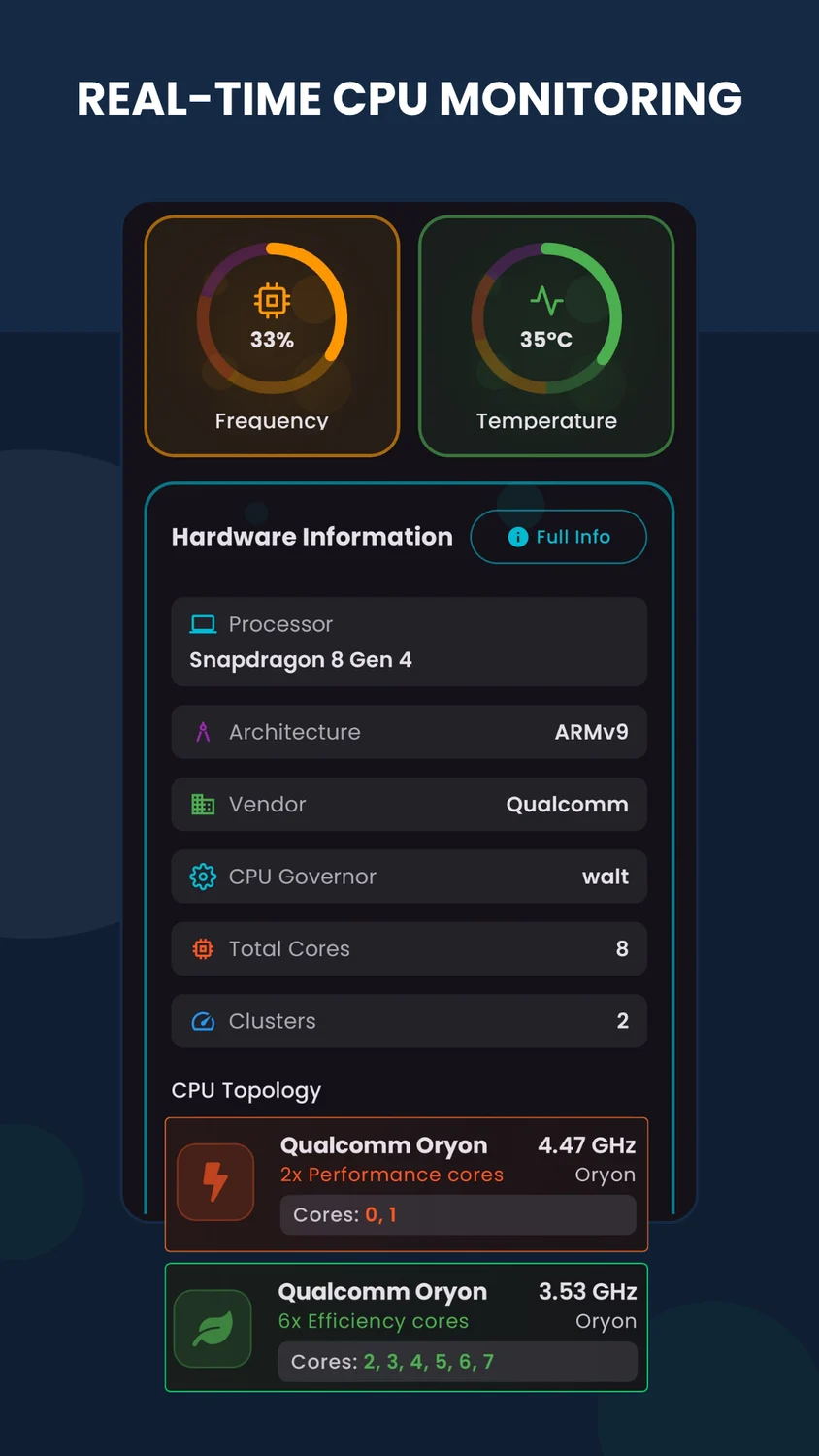Click the chip icon beside Total Cores
This screenshot has width=819, height=1456.
(203, 948)
